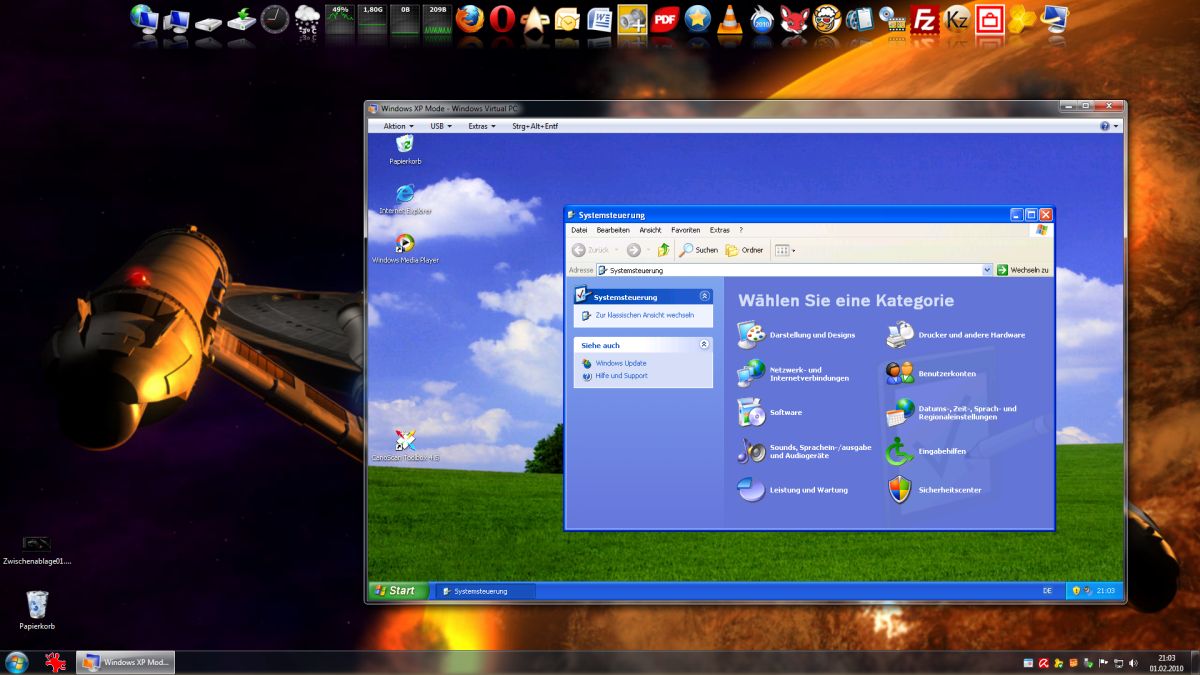Launch Opera browser from the dock

point(502,18)
